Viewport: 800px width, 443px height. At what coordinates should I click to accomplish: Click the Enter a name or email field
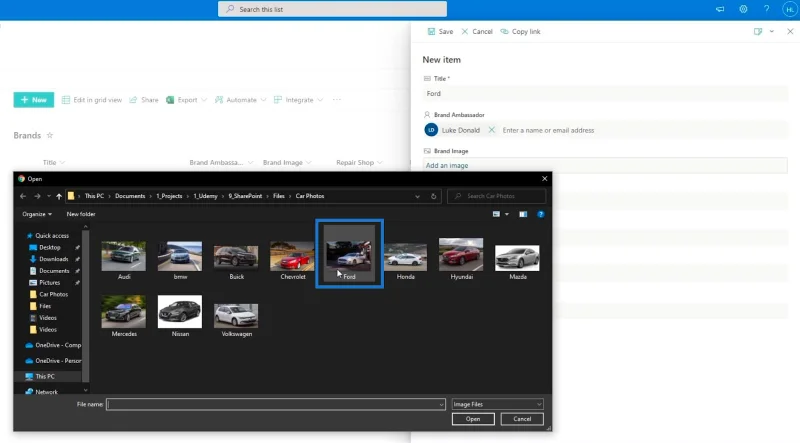pos(548,130)
